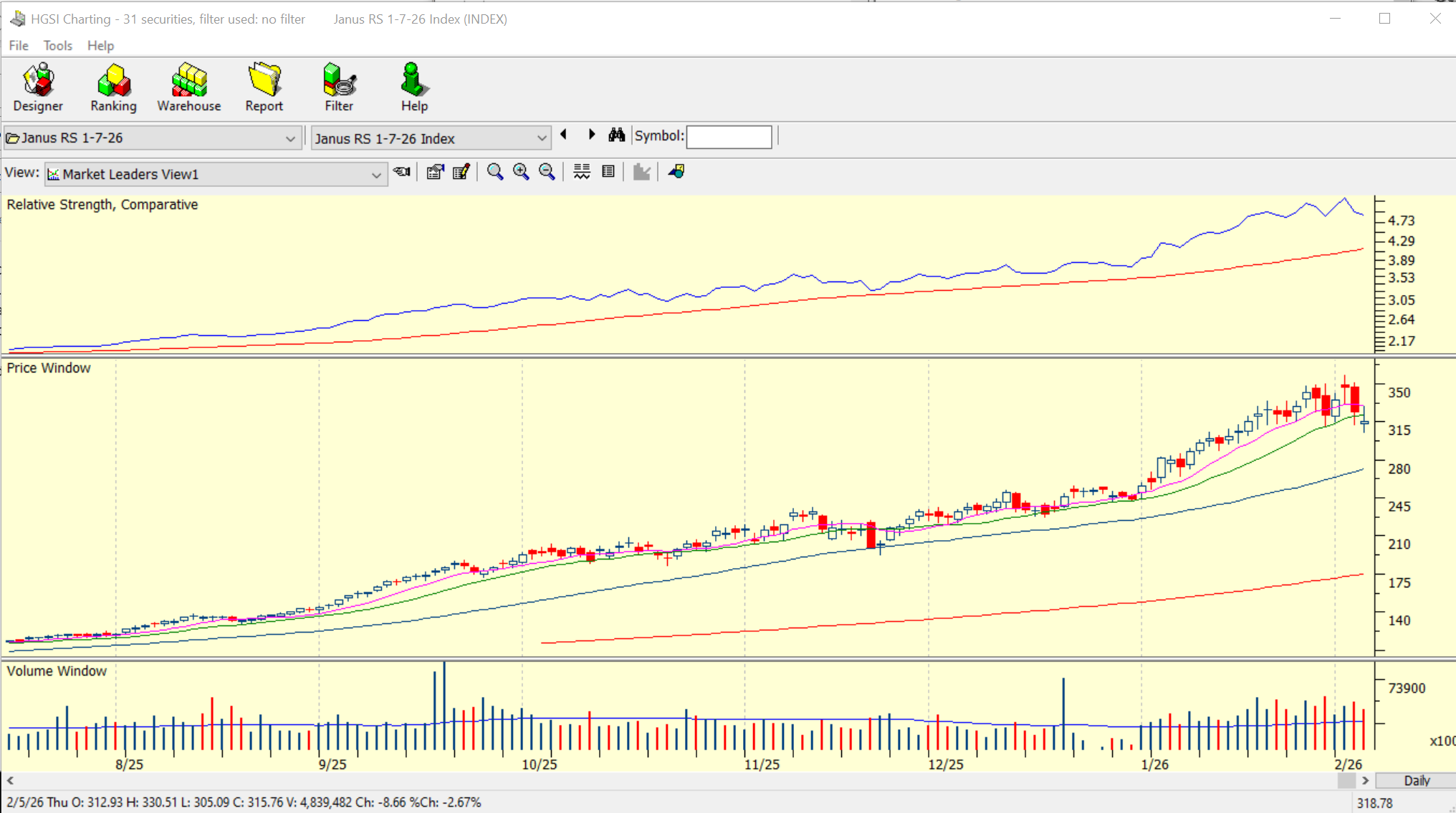
Task: Expand the Janus RS 1-7-26 group dropdown
Action: pyautogui.click(x=290, y=138)
